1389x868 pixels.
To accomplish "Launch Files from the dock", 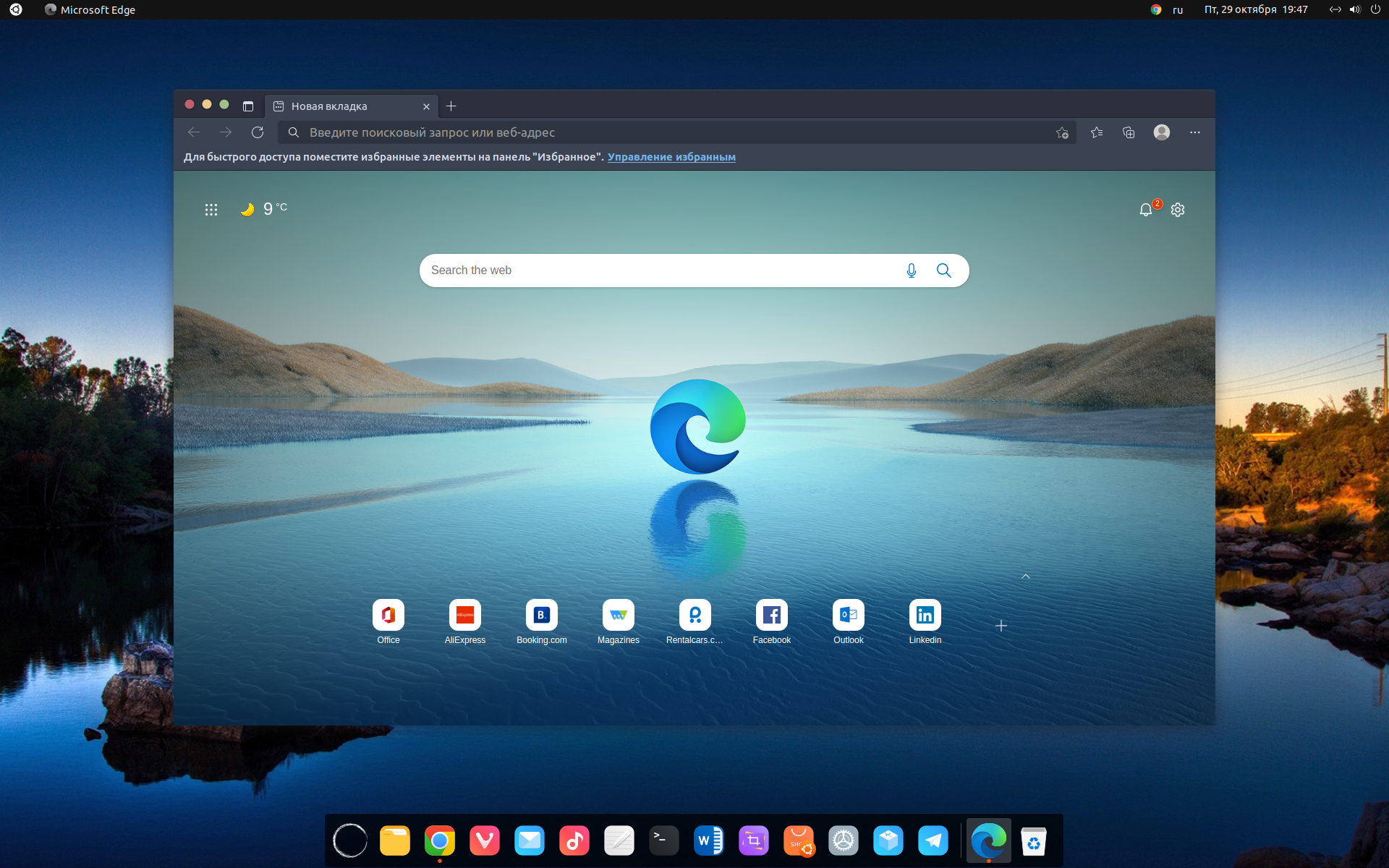I will (395, 841).
